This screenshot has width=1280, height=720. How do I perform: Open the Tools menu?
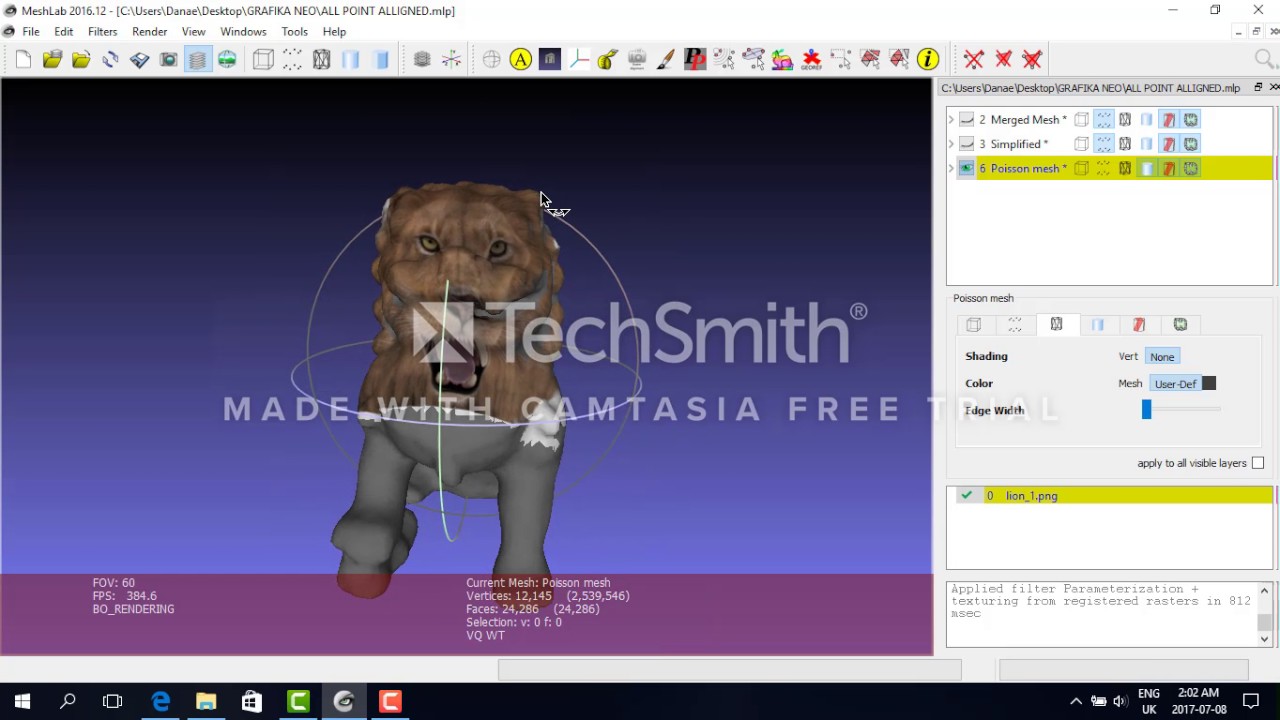(294, 32)
